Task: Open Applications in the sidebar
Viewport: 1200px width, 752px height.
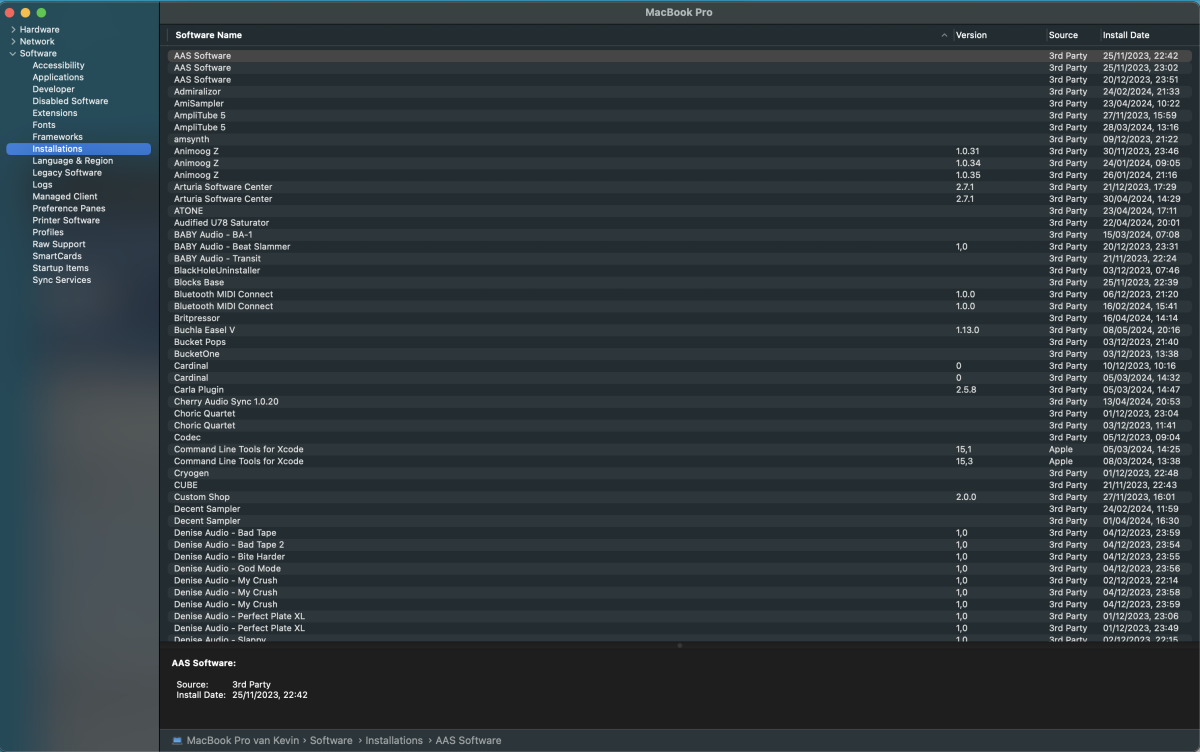Action: click(x=58, y=78)
